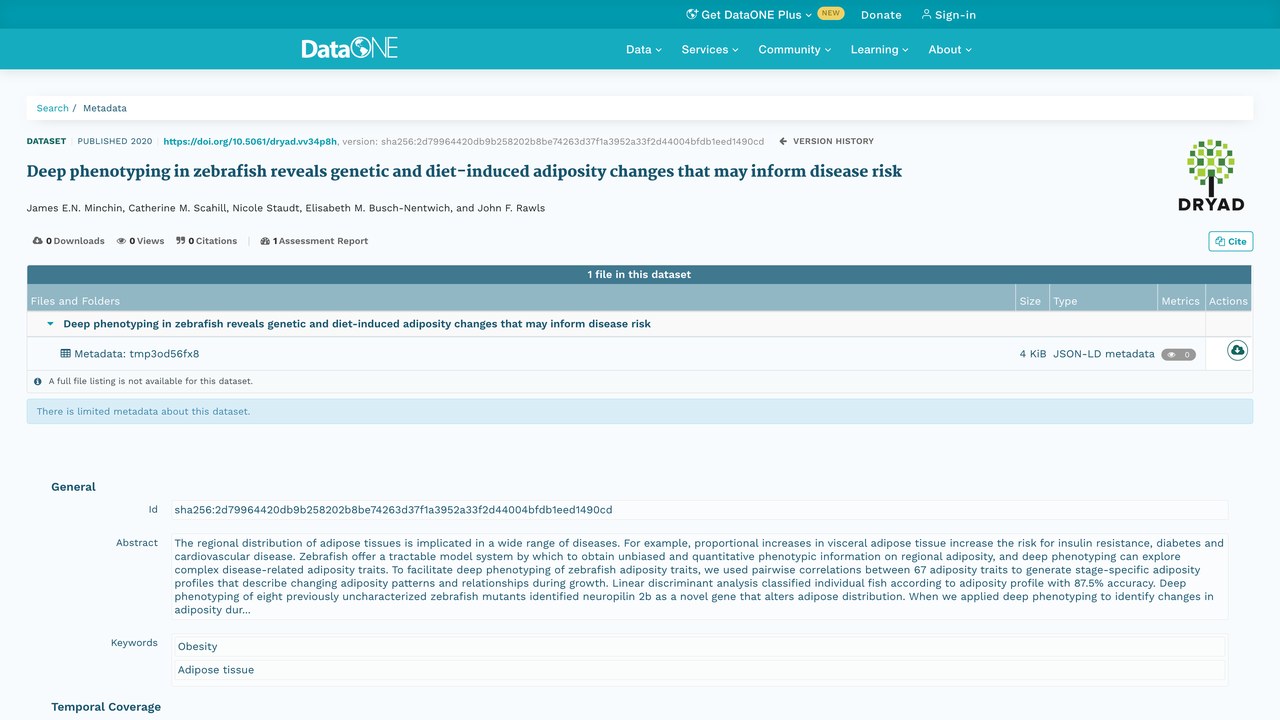Expand the Community menu

click(x=795, y=49)
